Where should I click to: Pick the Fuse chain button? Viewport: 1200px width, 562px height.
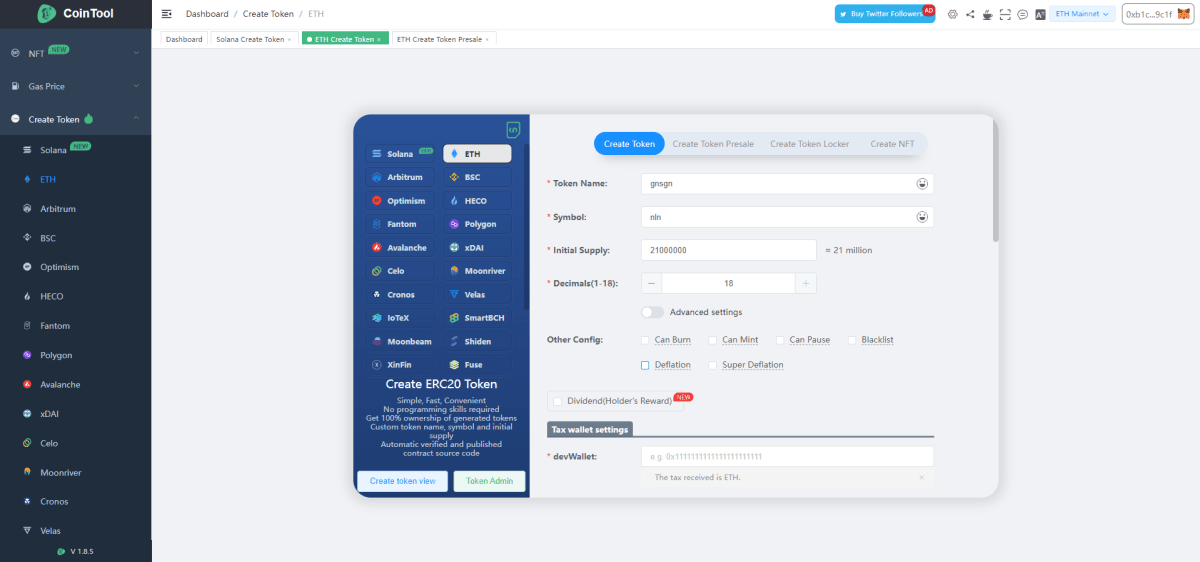tap(477, 365)
